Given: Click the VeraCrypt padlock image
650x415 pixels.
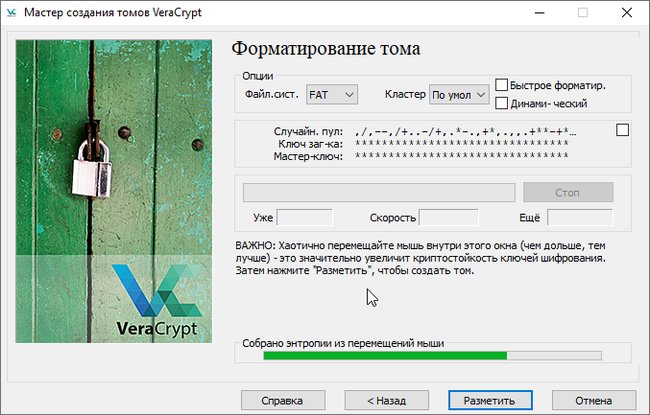Looking at the screenshot, I should 114,191.
